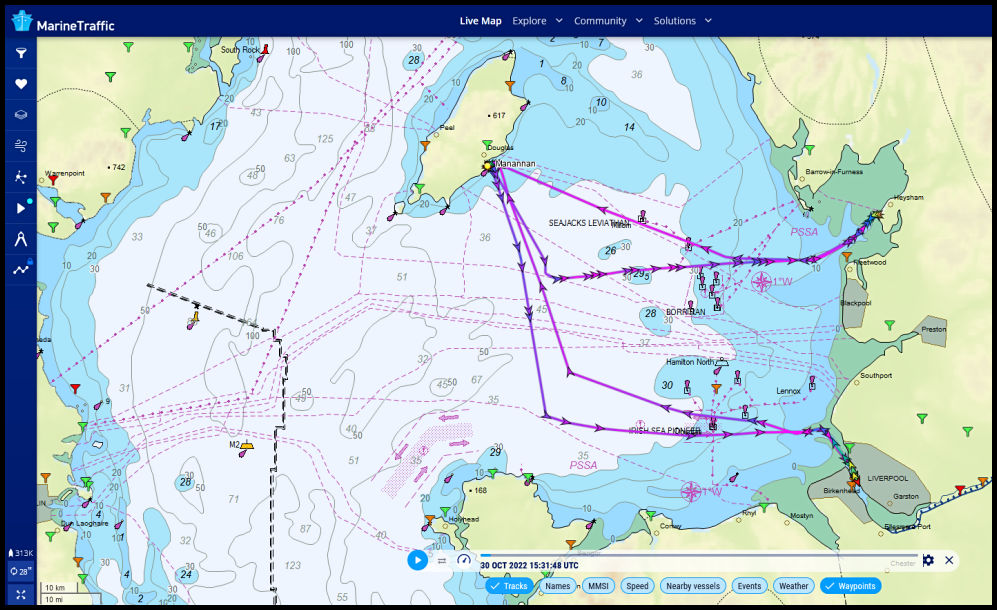The height and width of the screenshot is (610, 997).
Task: Open playback settings gear
Action: (x=928, y=560)
